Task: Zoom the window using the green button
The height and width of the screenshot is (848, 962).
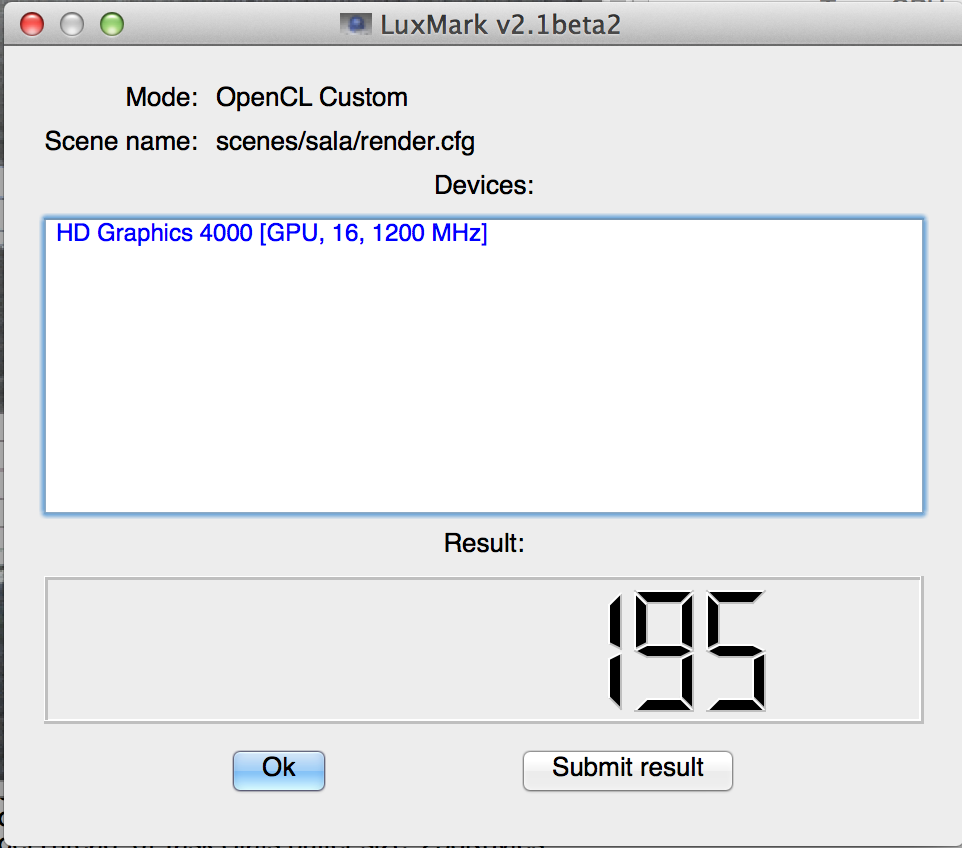Action: 112,25
